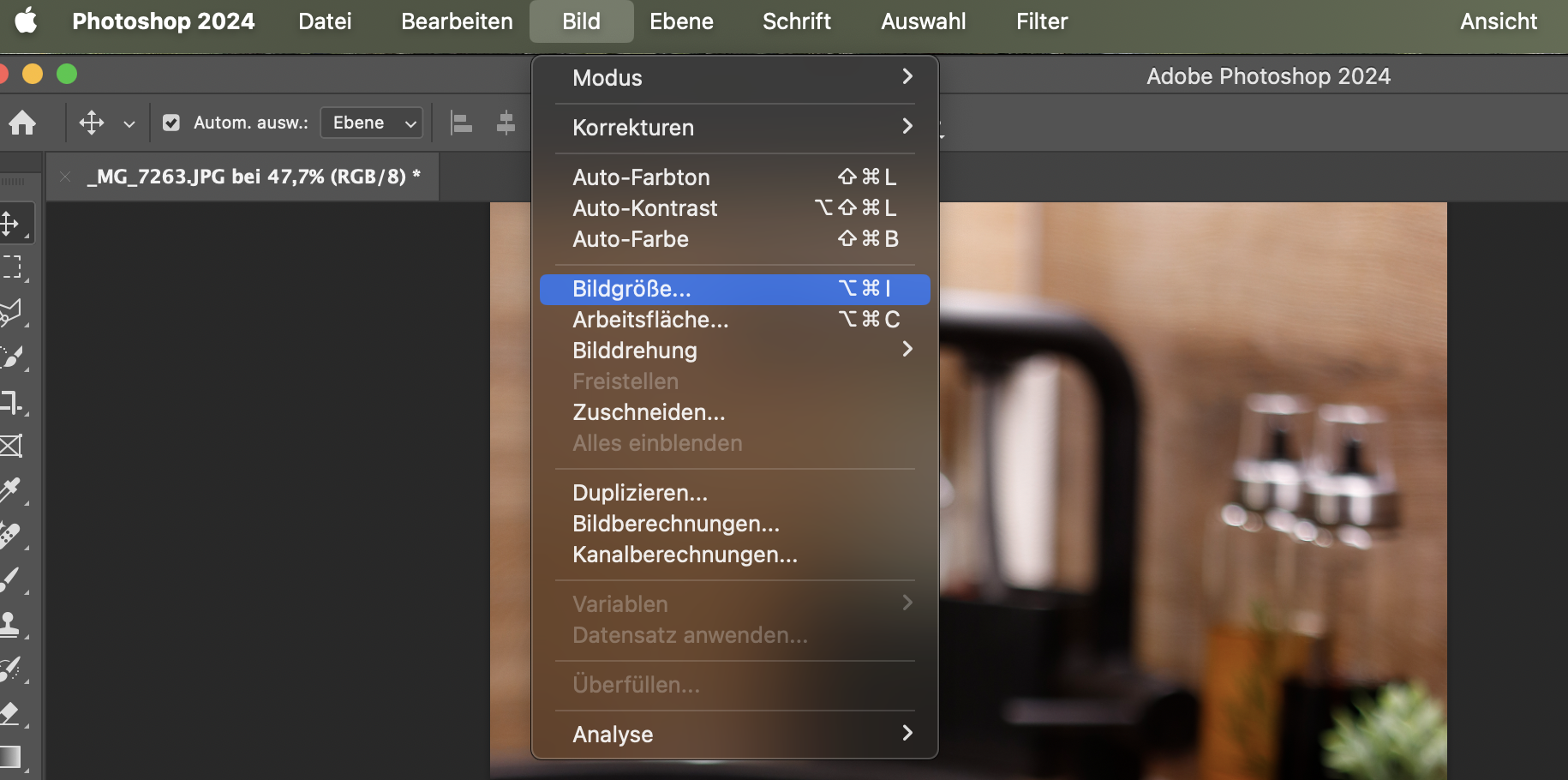Image resolution: width=1568 pixels, height=780 pixels.
Task: Choose Bildberechnungen... menu entry
Action: 735,524
